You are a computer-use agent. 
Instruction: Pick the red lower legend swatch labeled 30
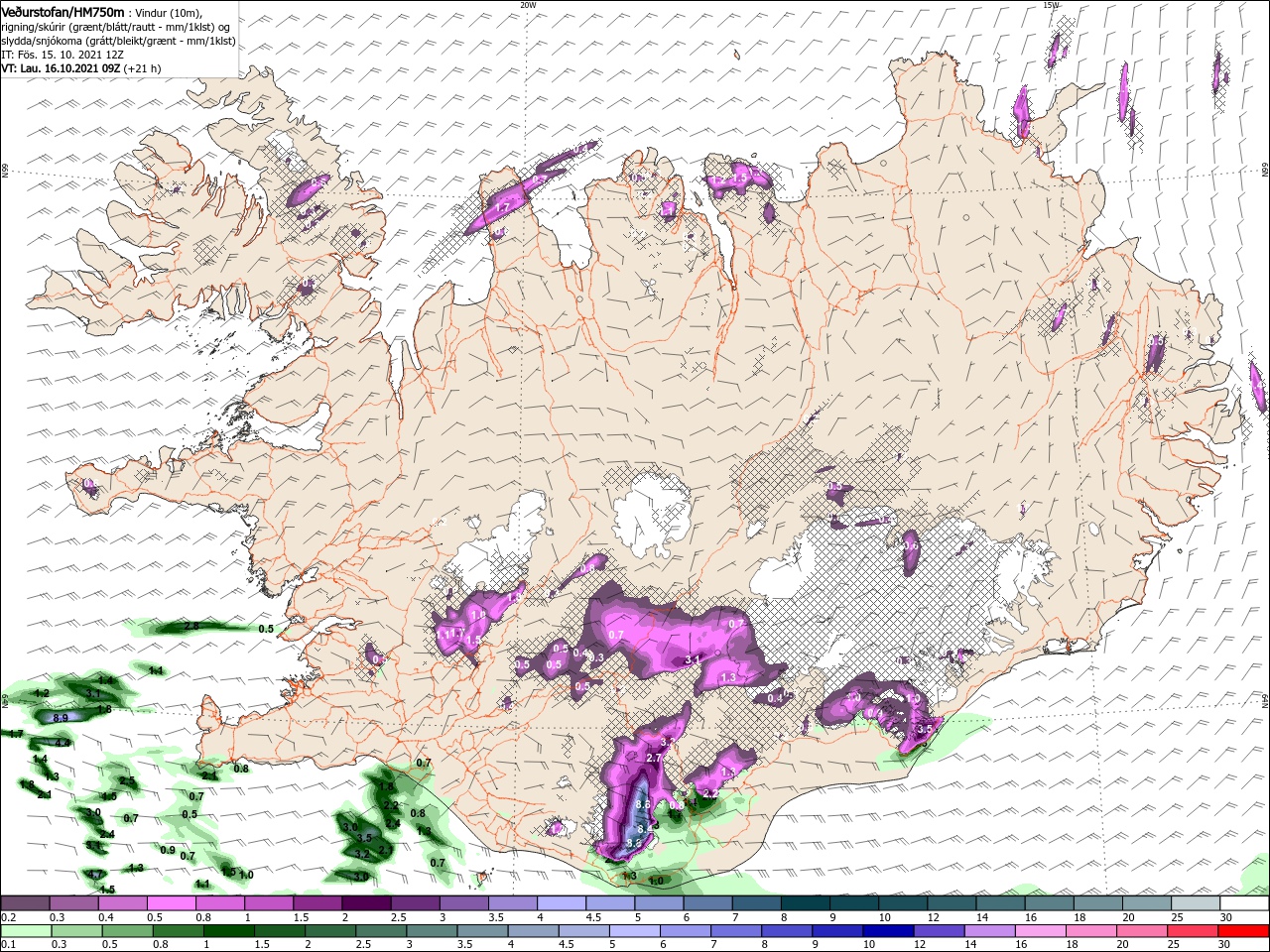click(x=1243, y=930)
